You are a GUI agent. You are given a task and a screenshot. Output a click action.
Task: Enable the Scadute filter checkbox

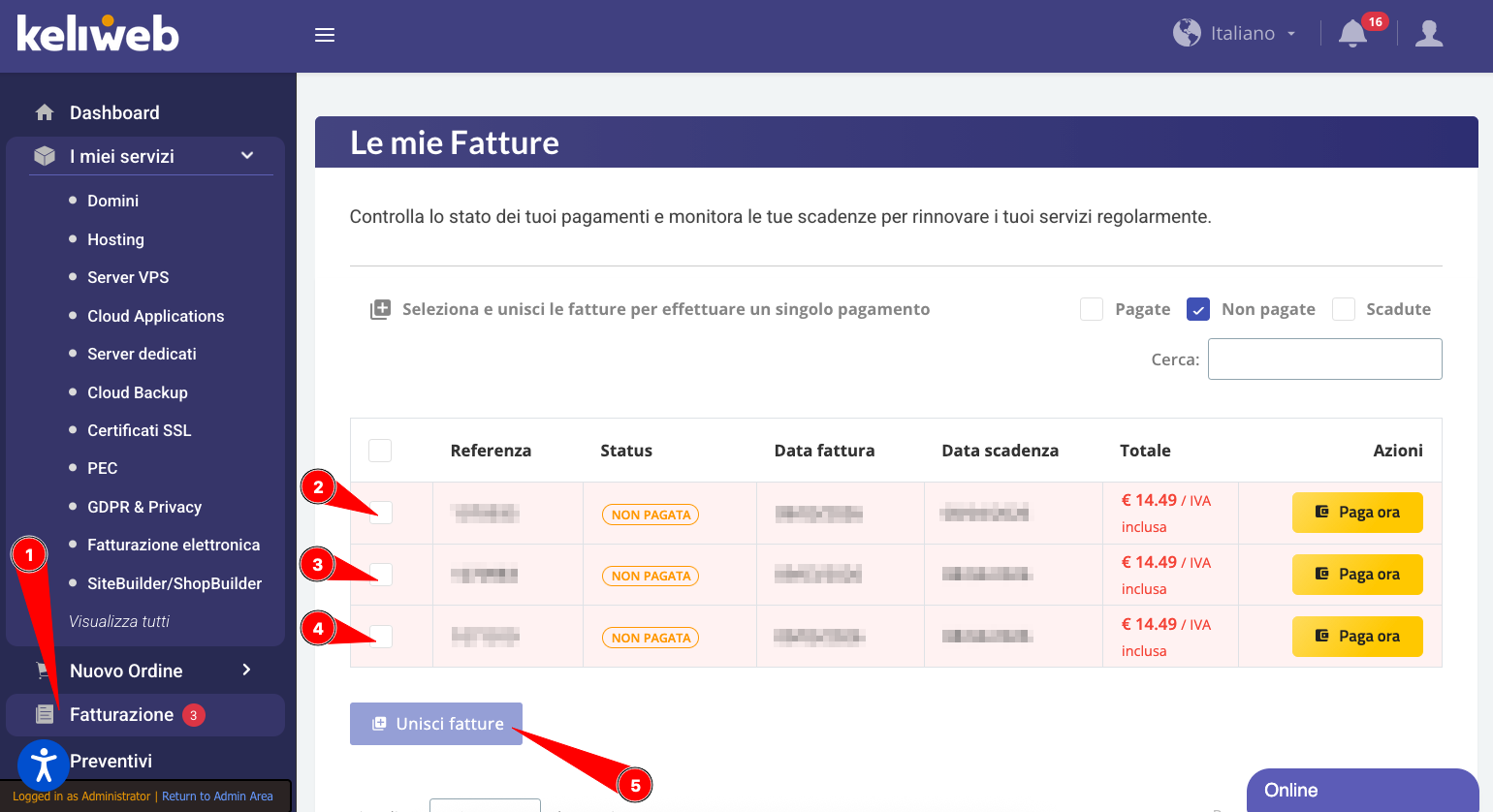(1344, 309)
